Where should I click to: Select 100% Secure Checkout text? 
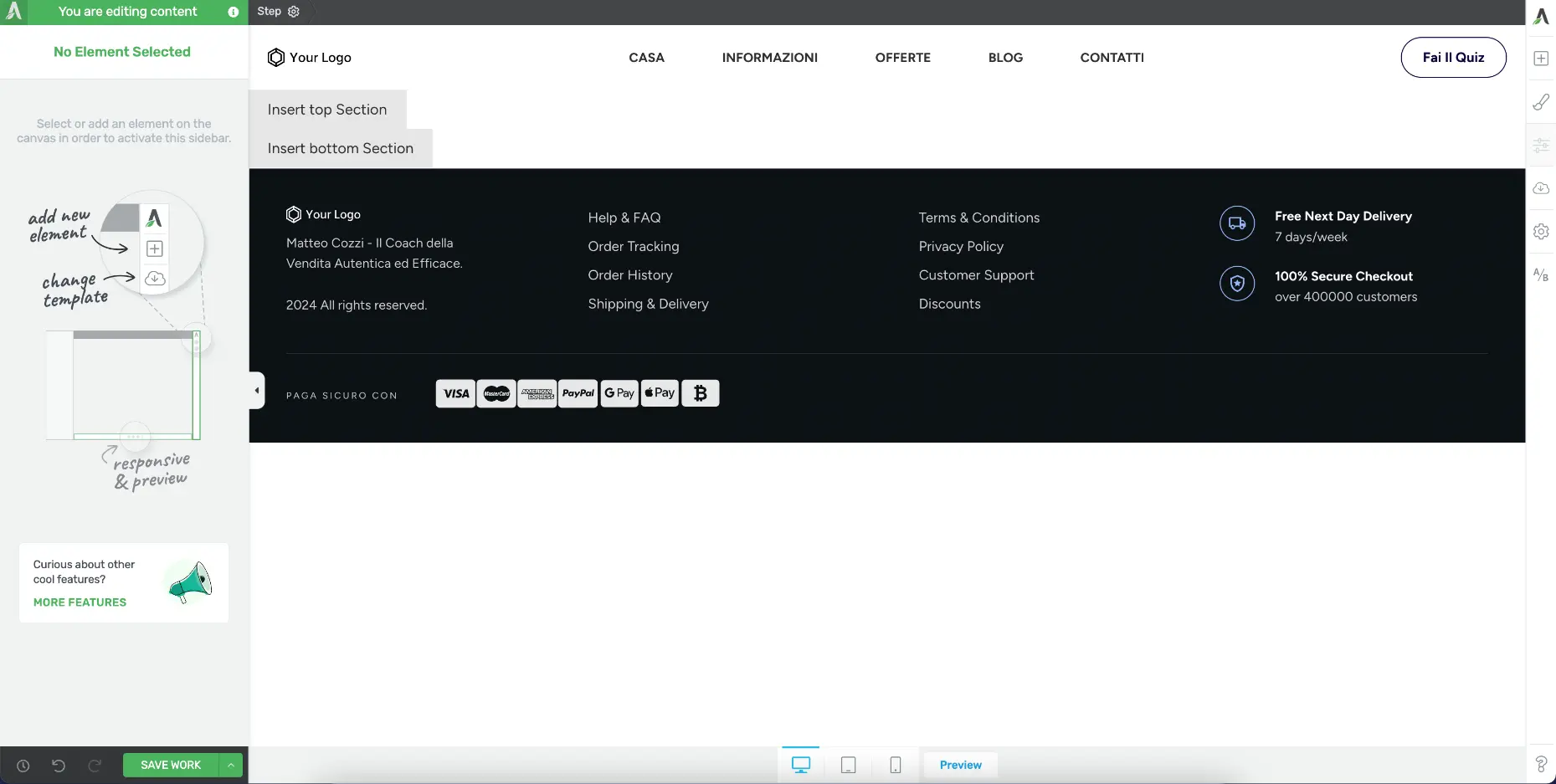pyautogui.click(x=1344, y=276)
